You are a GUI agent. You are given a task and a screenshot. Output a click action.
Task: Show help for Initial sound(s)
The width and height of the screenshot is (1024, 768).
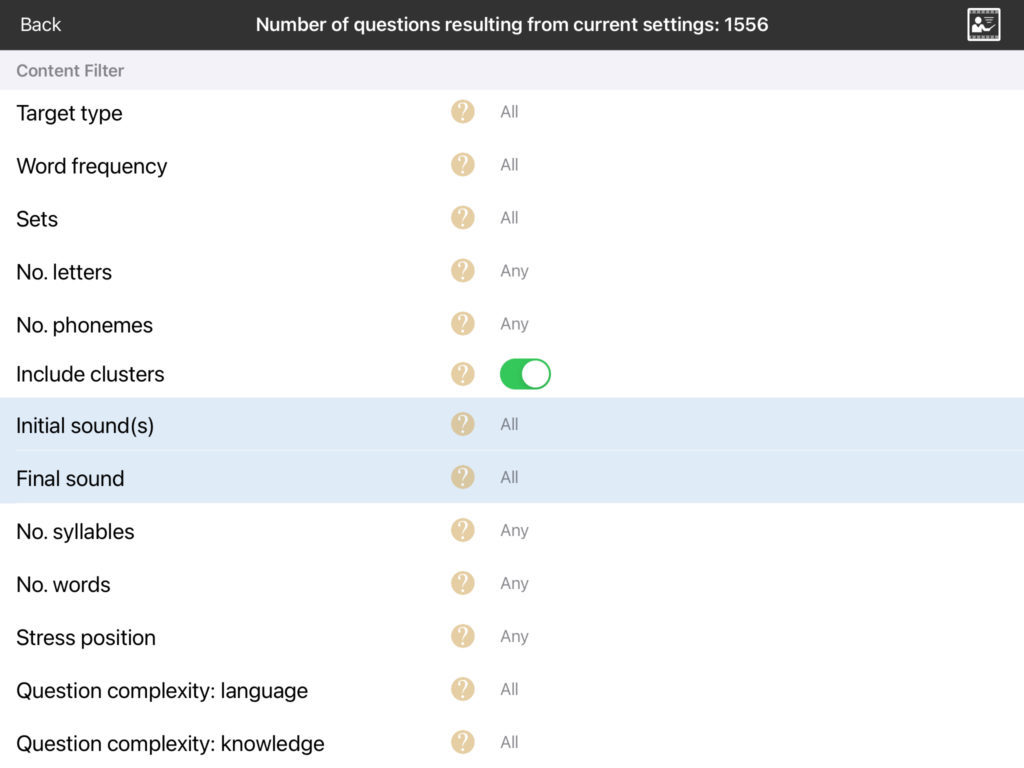click(x=462, y=425)
